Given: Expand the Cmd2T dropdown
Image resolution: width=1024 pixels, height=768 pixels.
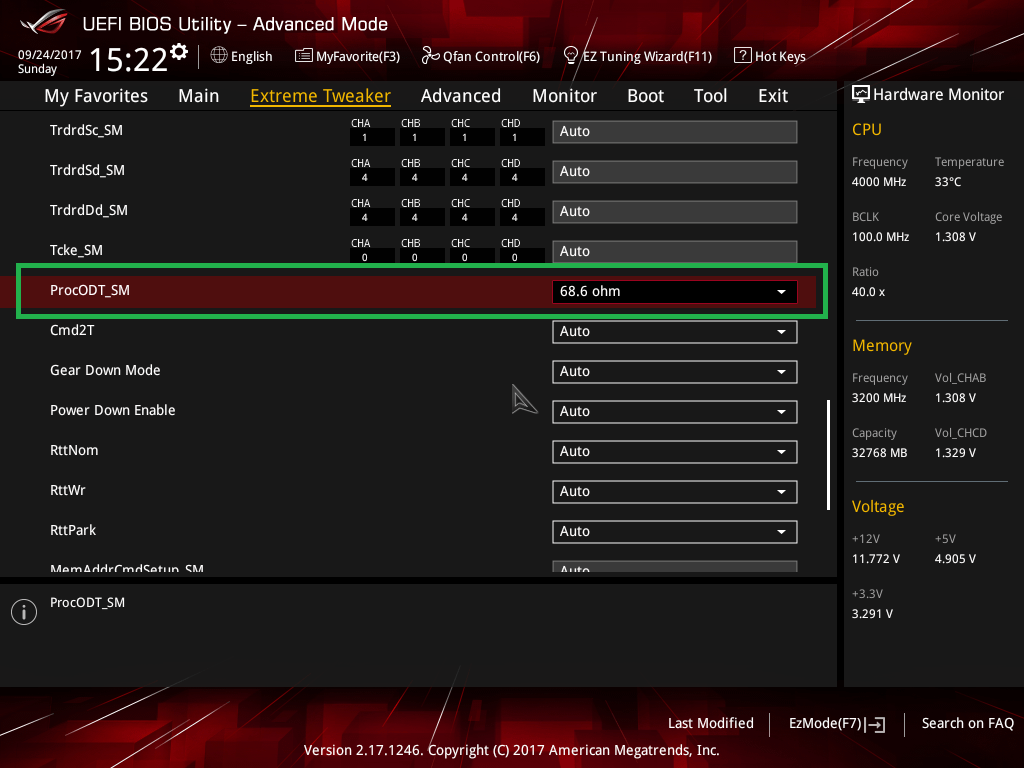Looking at the screenshot, I should (675, 332).
